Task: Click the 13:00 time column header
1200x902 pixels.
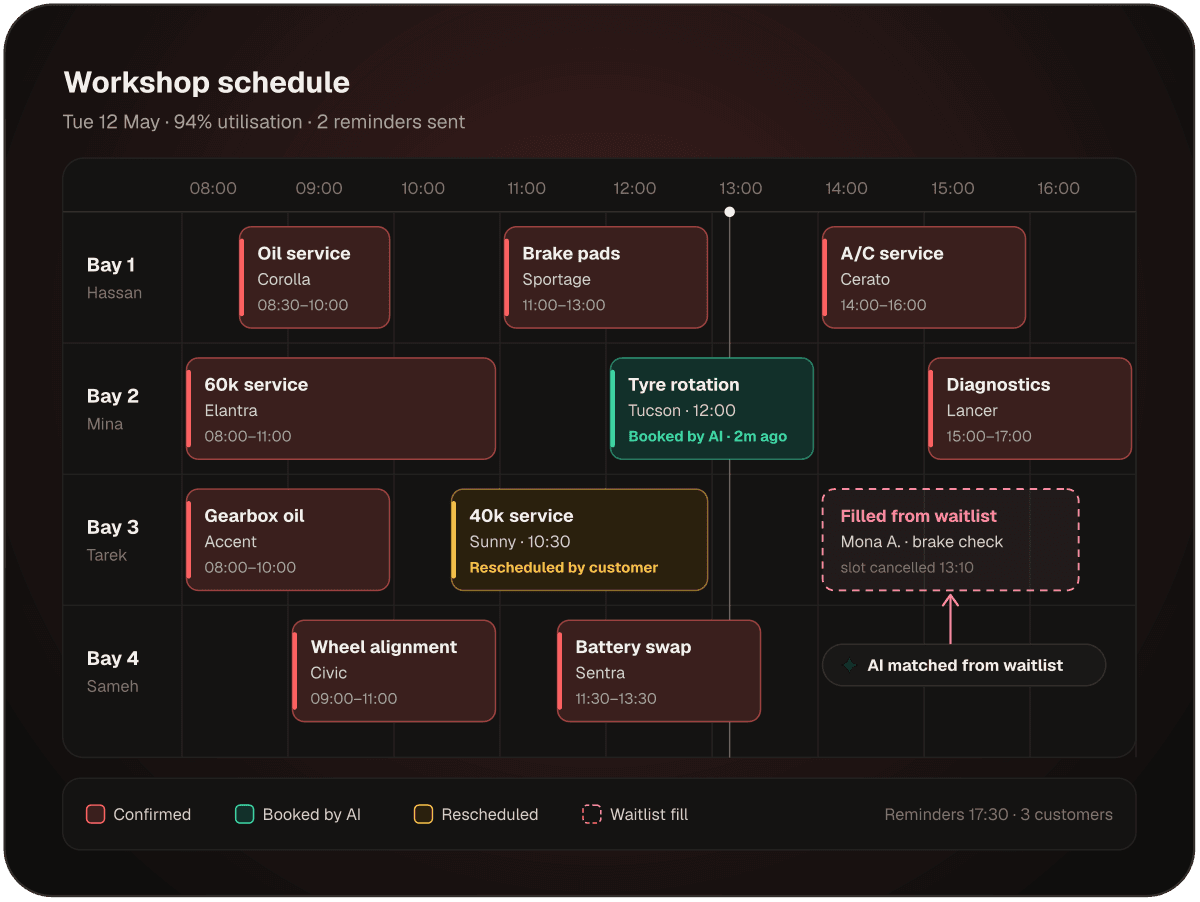Action: (x=740, y=188)
